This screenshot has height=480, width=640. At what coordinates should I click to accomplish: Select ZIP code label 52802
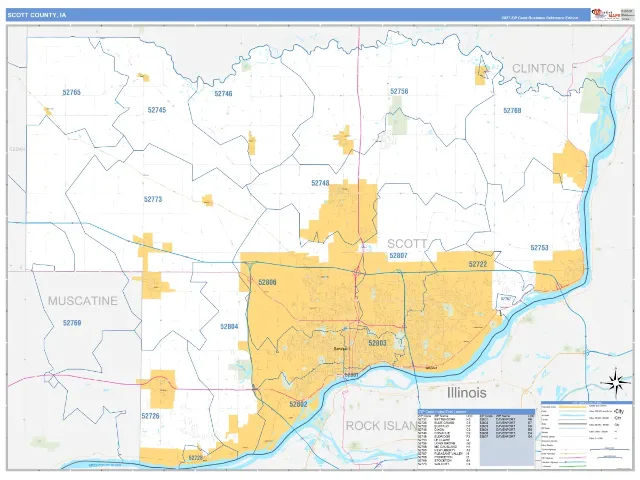pyautogui.click(x=298, y=404)
